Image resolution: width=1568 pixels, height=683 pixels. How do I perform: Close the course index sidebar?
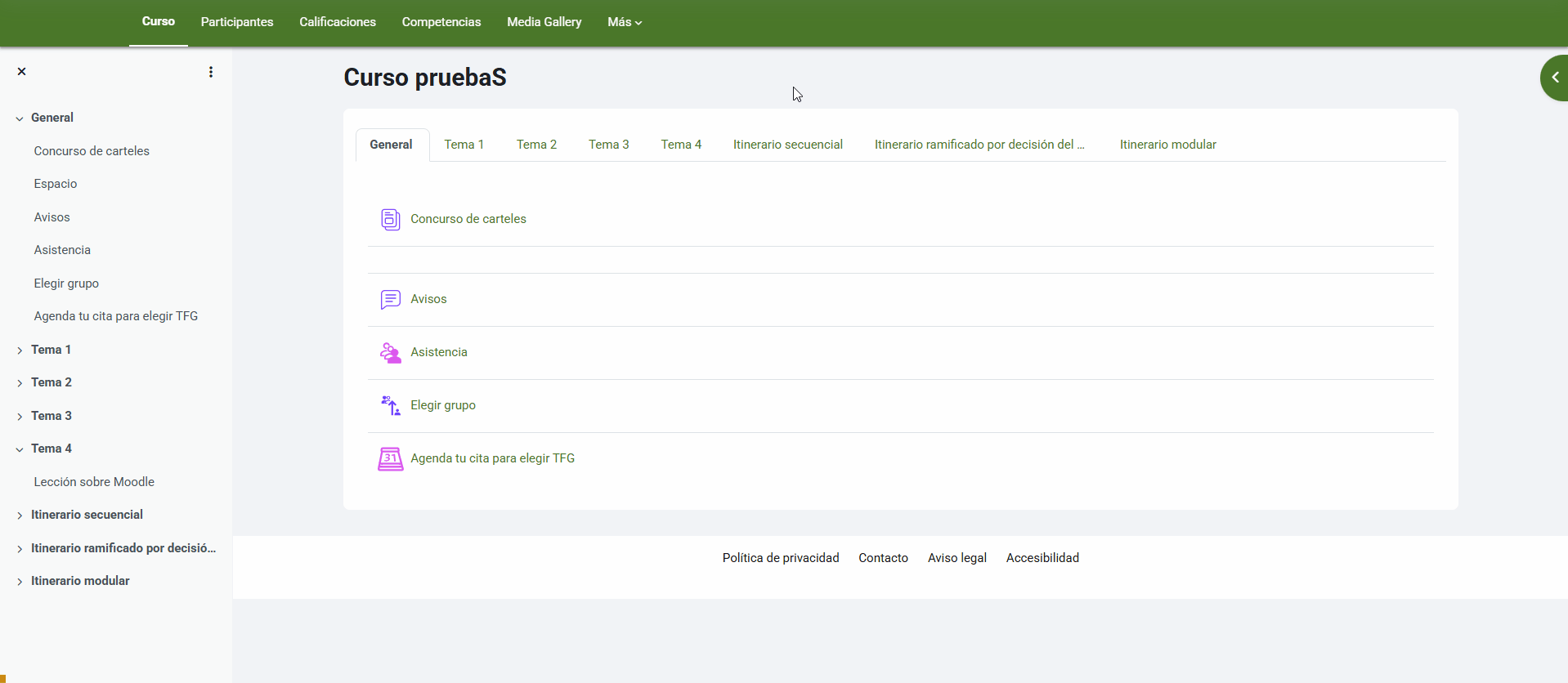point(22,72)
